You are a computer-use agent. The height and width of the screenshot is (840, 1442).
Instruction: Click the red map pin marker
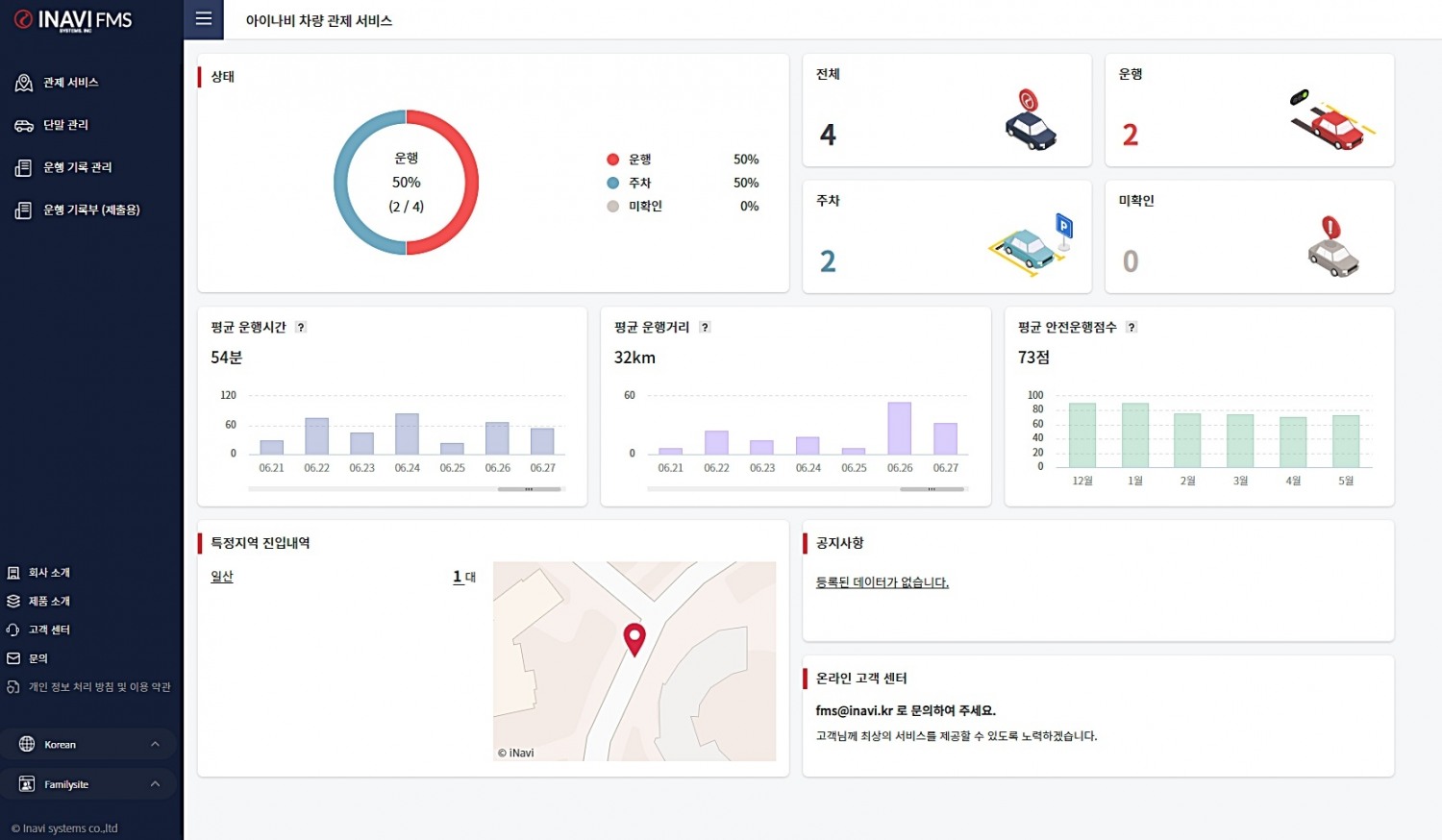pos(634,638)
